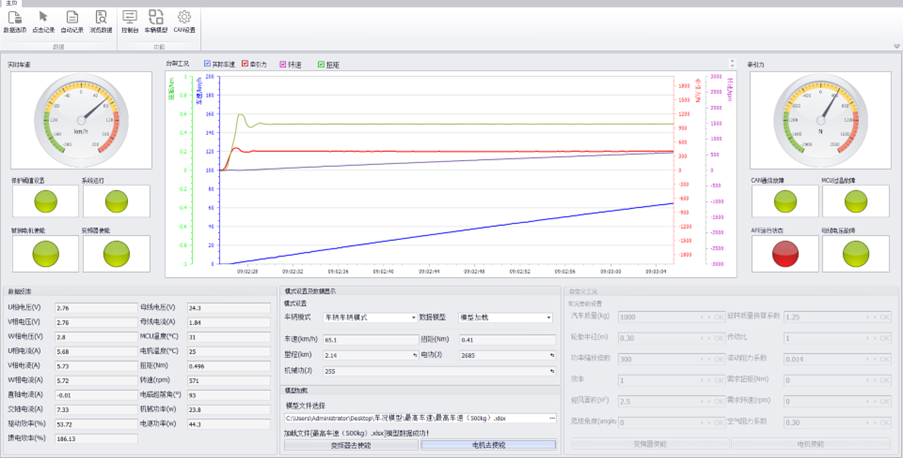This screenshot has height=458, width=903.
Task: Toggle the 扭矩 curve checkbox
Action: click(x=321, y=64)
